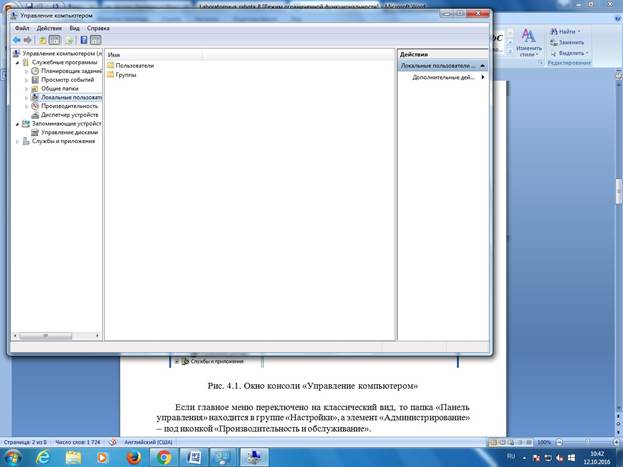Collapse the Служебные программы tree node
623x467 pixels.
point(18,62)
